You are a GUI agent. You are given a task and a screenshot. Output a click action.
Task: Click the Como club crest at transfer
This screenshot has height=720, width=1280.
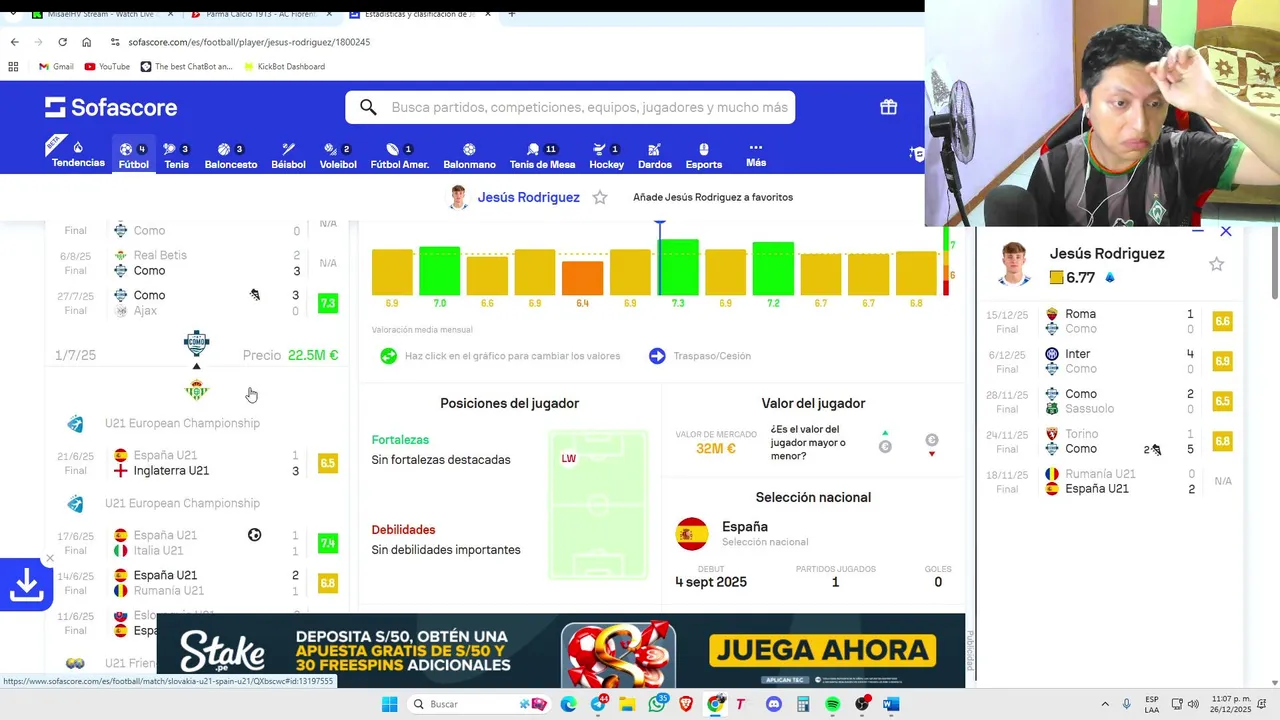point(196,343)
